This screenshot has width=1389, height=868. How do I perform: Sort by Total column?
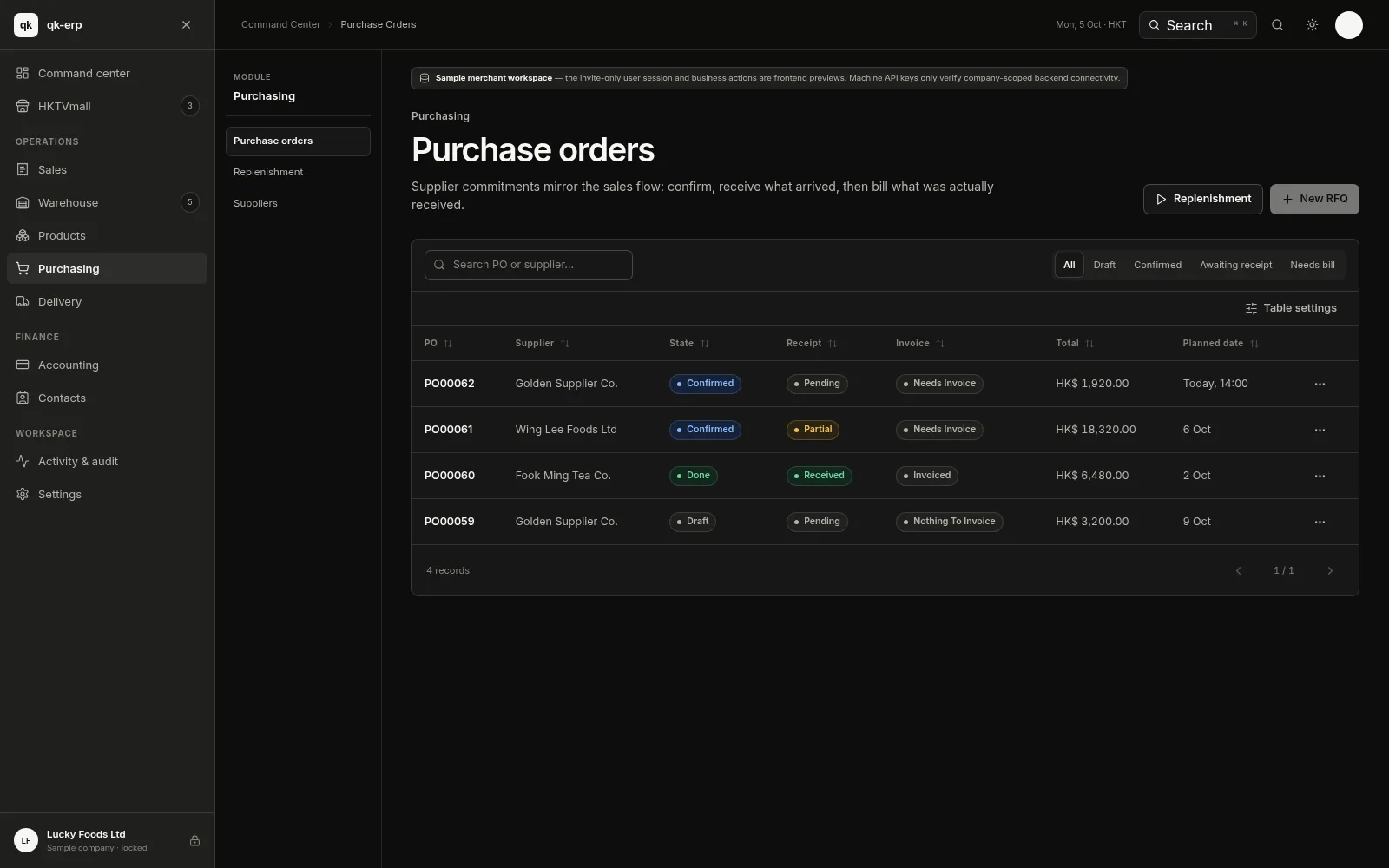(x=1075, y=344)
